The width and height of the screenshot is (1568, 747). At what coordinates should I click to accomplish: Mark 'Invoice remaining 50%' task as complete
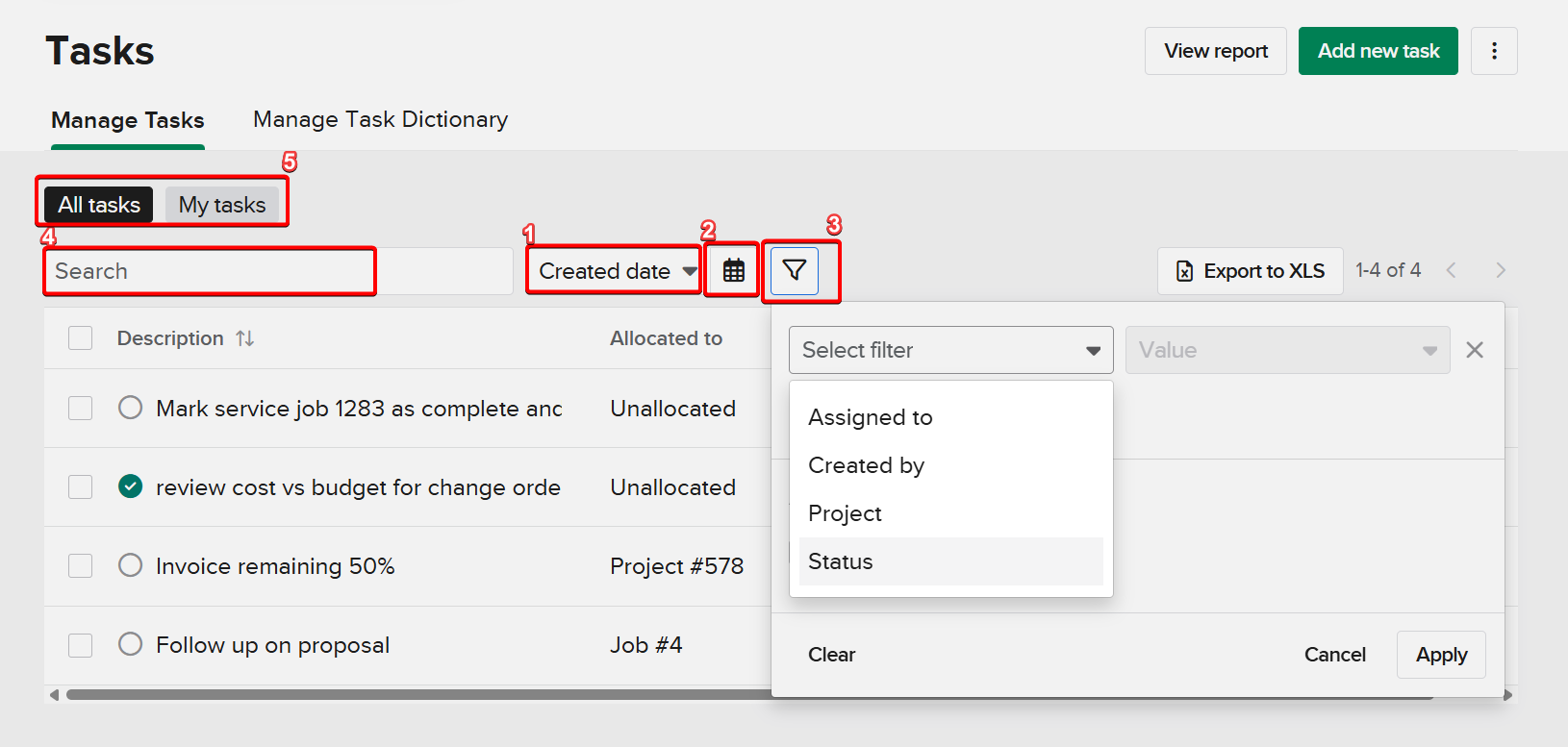131,565
